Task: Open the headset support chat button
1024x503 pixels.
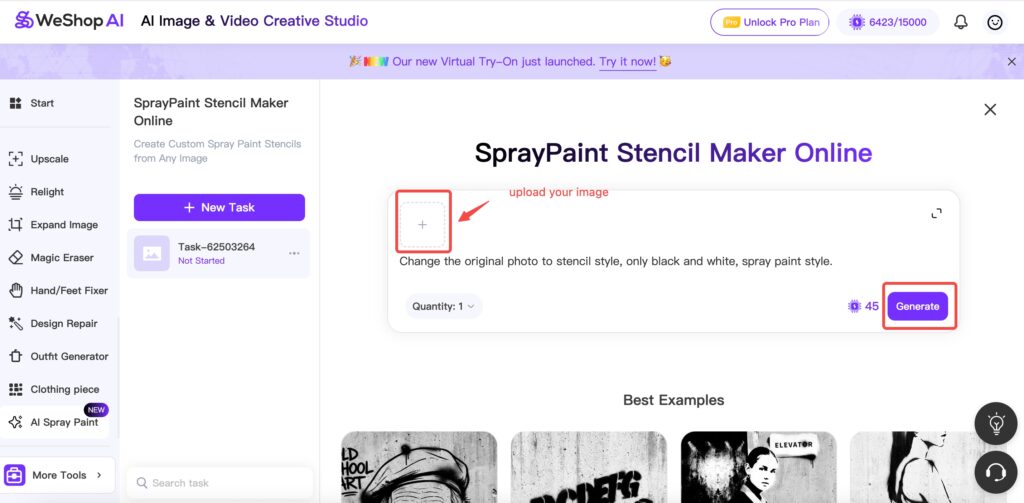Action: (x=995, y=472)
